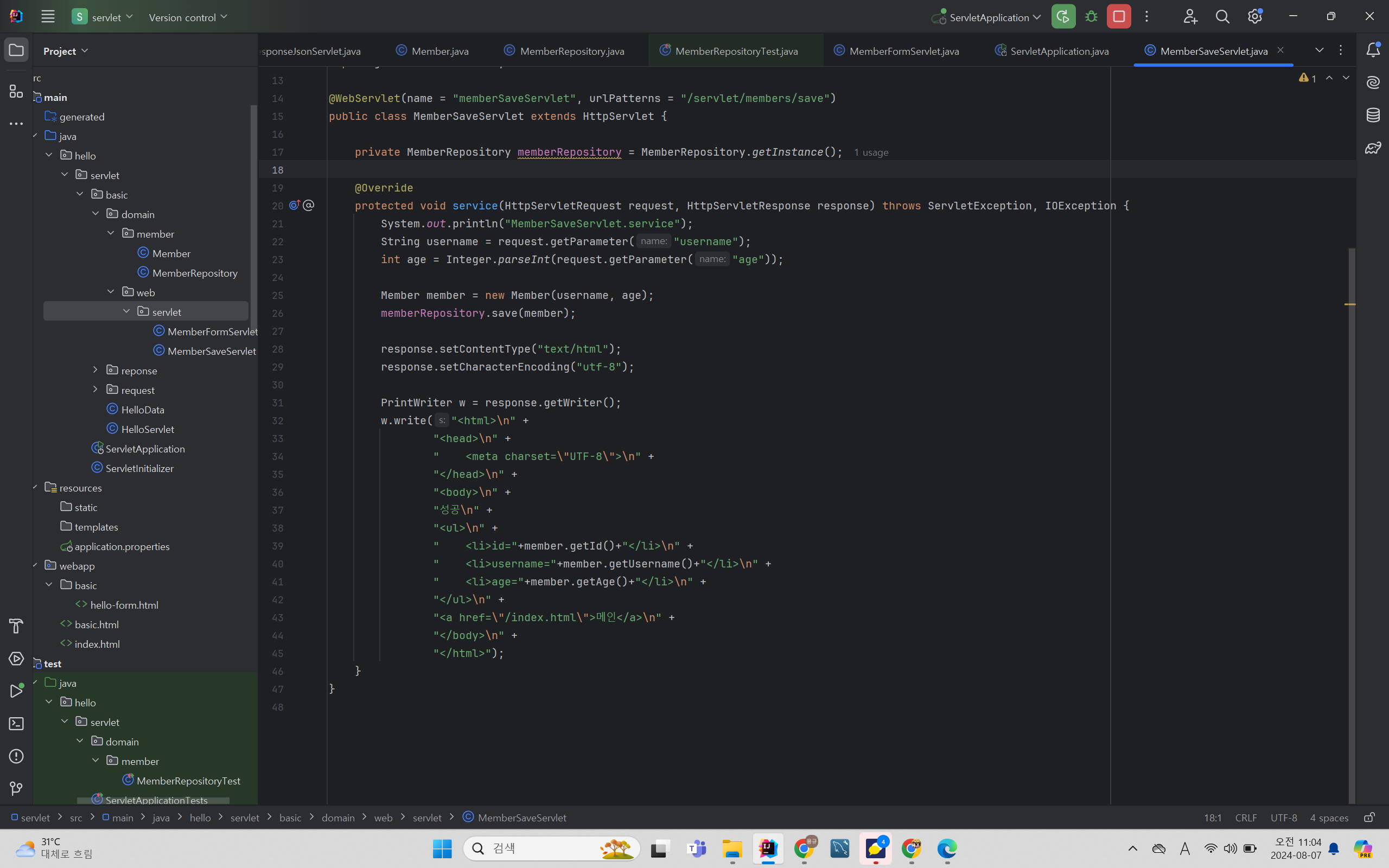Open the Project view selector dropdown
Viewport: 1389px width, 868px height.
point(66,50)
